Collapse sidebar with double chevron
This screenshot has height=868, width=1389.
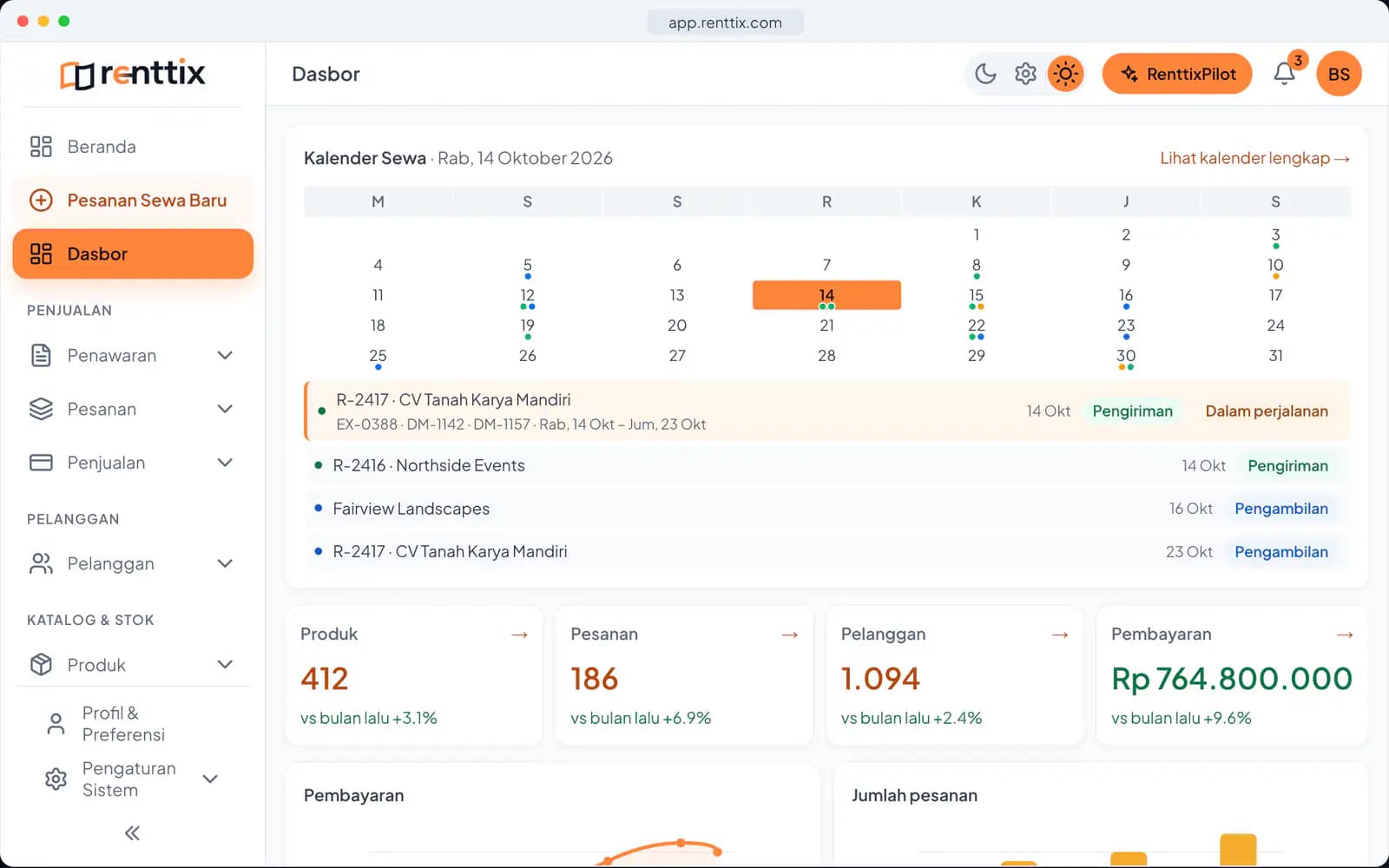pyautogui.click(x=132, y=833)
